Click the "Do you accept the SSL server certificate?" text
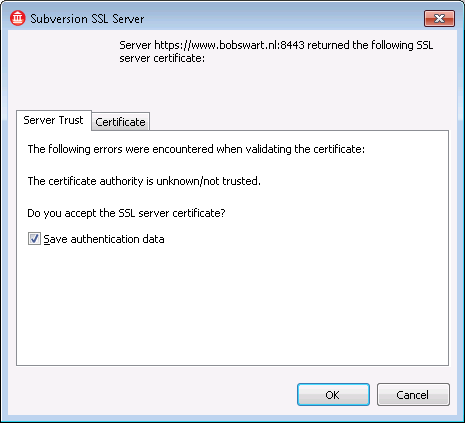465x423 pixels. tap(126, 213)
